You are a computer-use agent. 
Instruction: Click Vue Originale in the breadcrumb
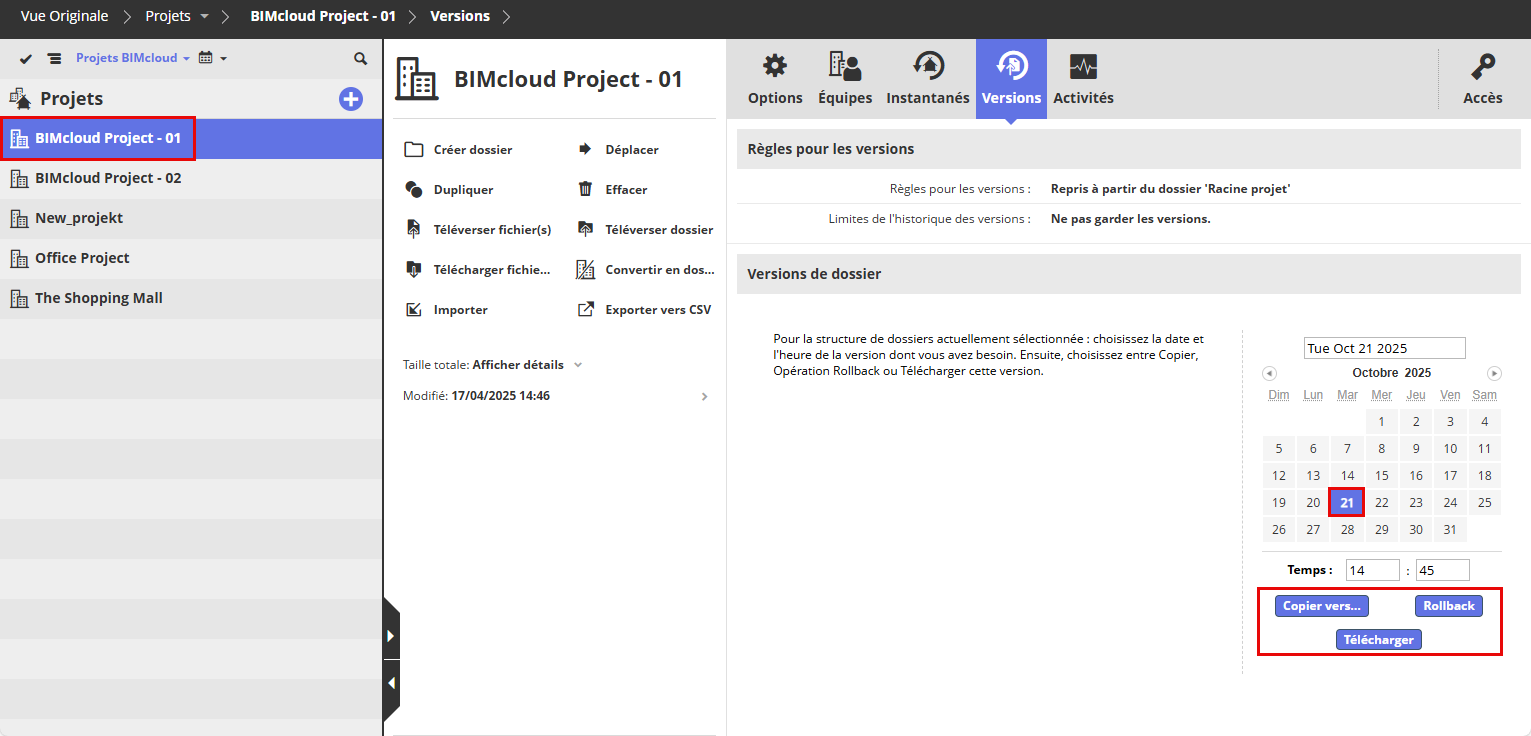[x=64, y=17]
